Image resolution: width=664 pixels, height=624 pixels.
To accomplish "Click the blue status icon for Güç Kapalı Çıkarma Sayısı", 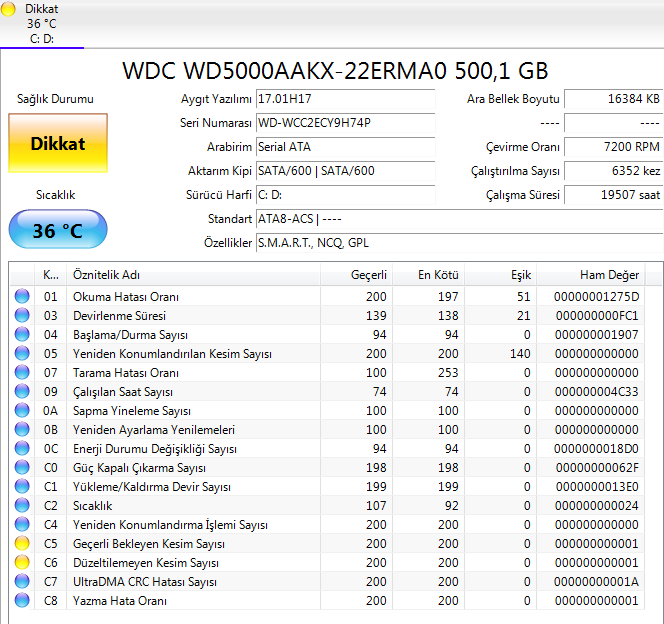I will (x=22, y=468).
